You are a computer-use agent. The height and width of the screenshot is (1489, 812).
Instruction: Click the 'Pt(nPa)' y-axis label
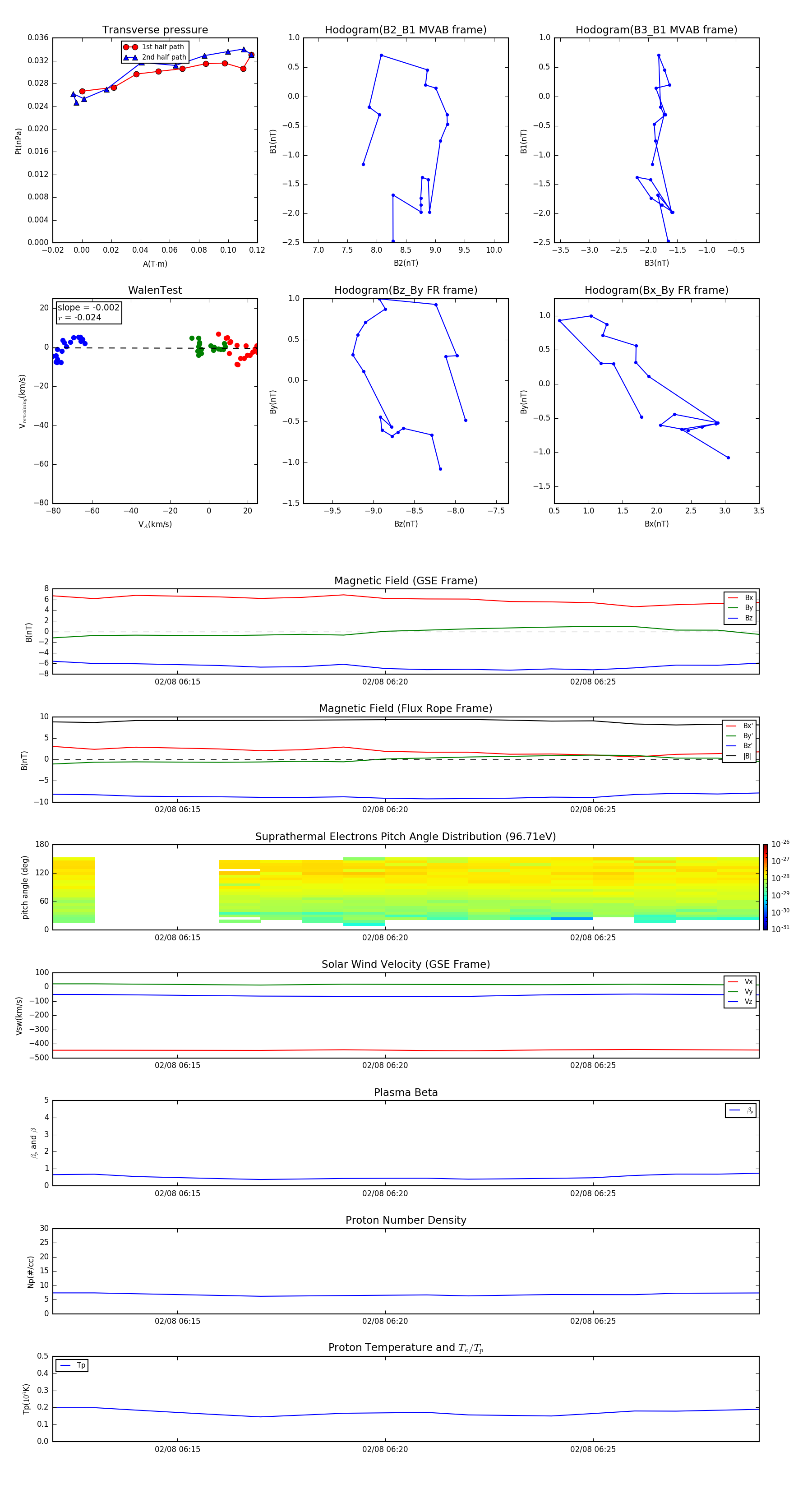[x=18, y=141]
